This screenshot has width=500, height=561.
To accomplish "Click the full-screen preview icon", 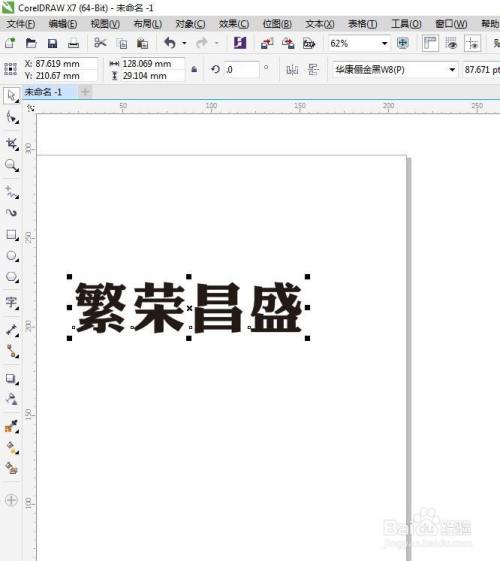I will [403, 43].
